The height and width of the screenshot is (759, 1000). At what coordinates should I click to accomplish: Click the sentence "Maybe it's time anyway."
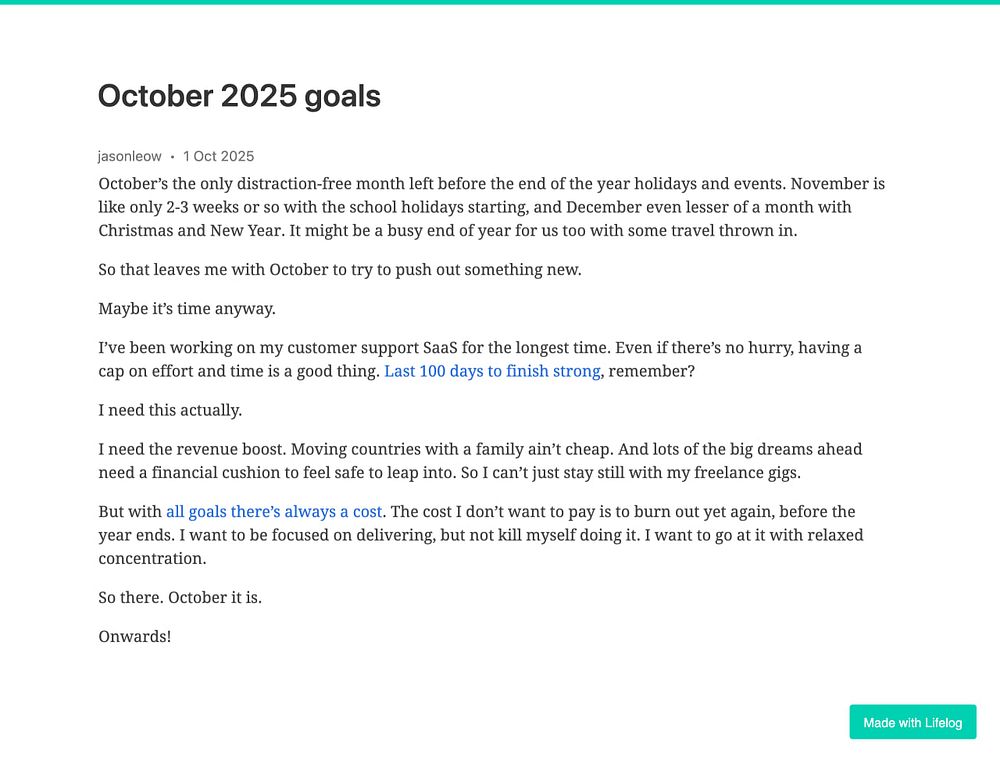click(187, 309)
